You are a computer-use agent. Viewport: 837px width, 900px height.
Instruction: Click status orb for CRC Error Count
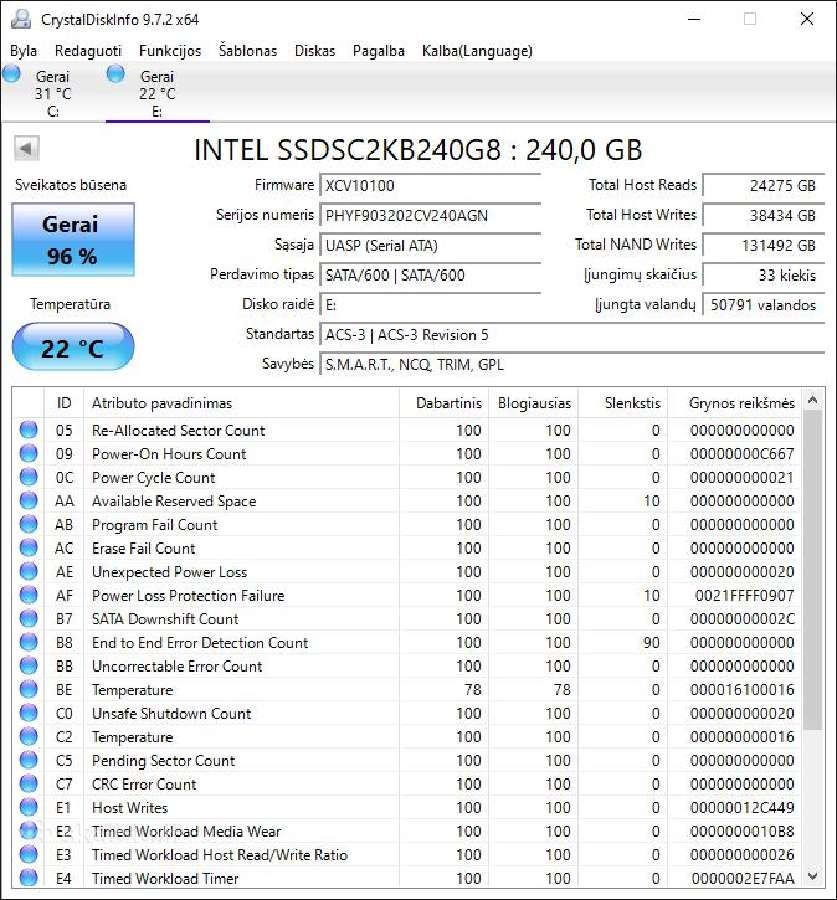point(28,783)
